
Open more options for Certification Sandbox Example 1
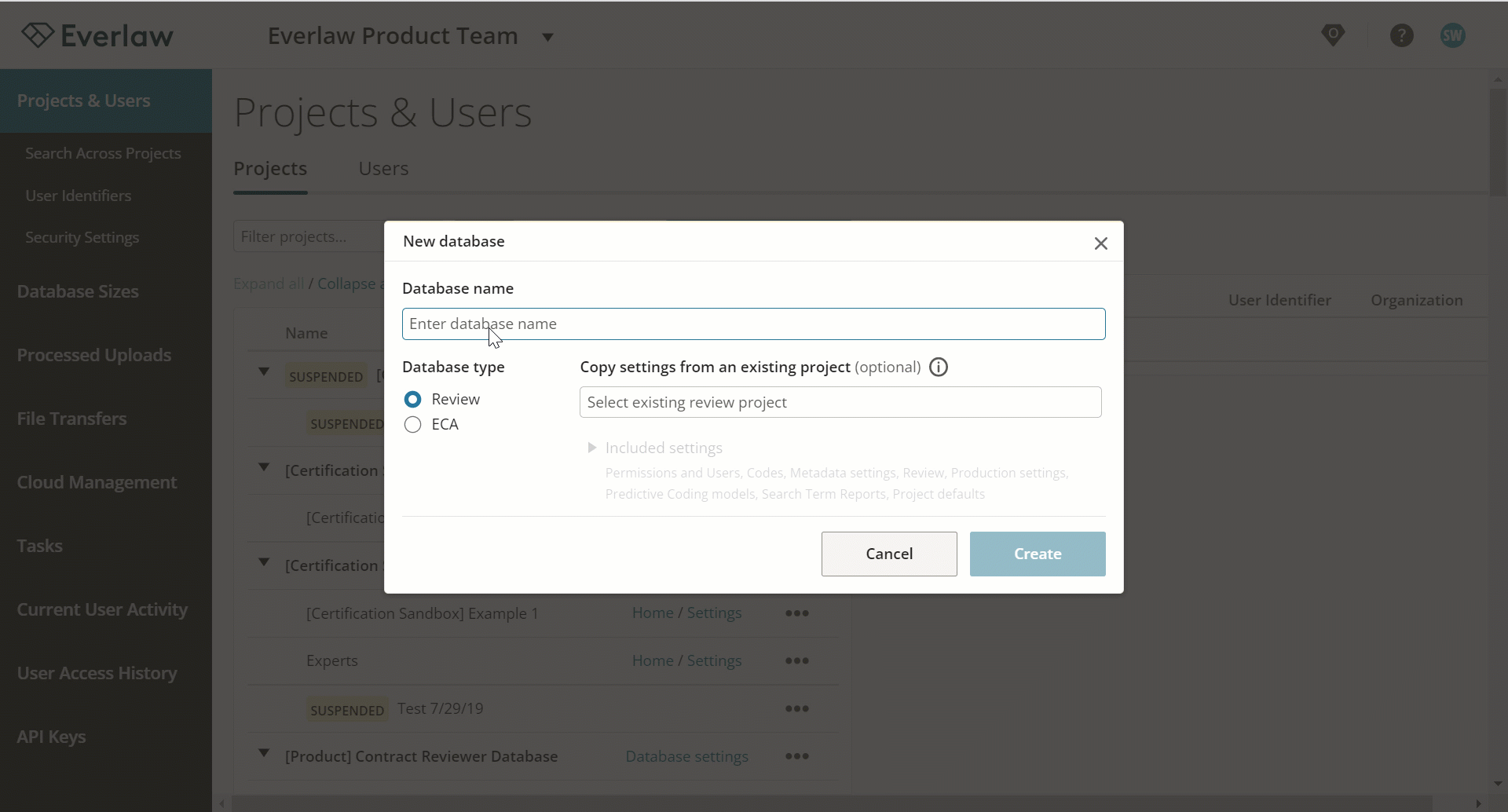(x=796, y=613)
